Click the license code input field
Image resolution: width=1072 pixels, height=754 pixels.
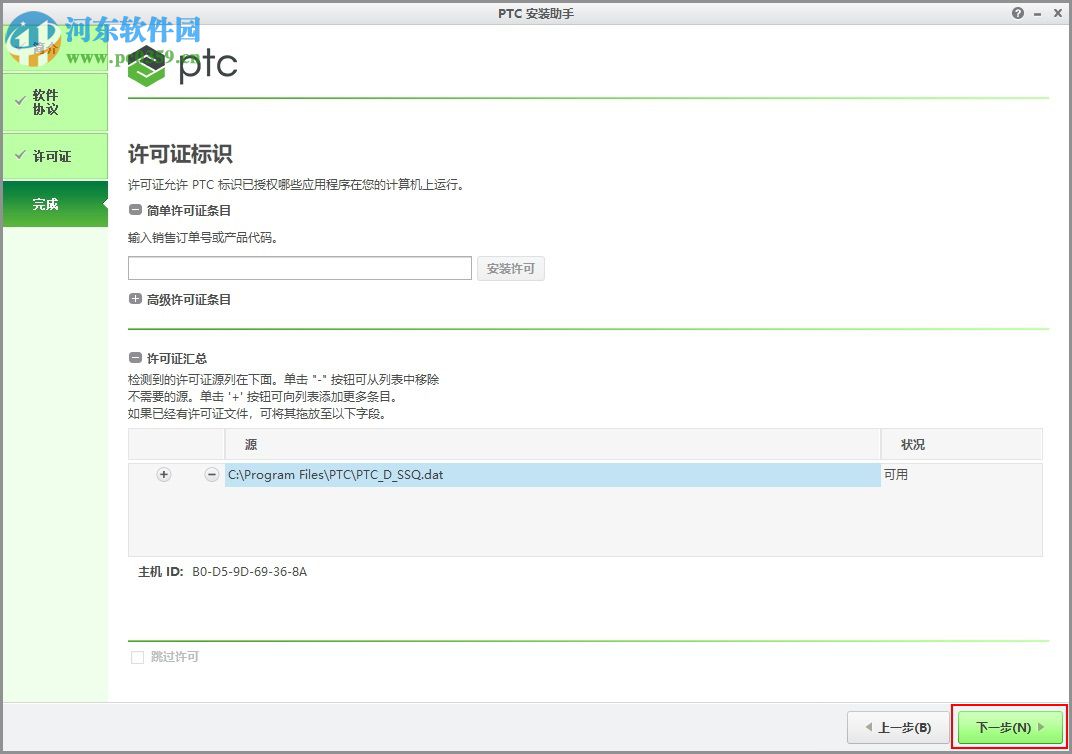pyautogui.click(x=299, y=267)
